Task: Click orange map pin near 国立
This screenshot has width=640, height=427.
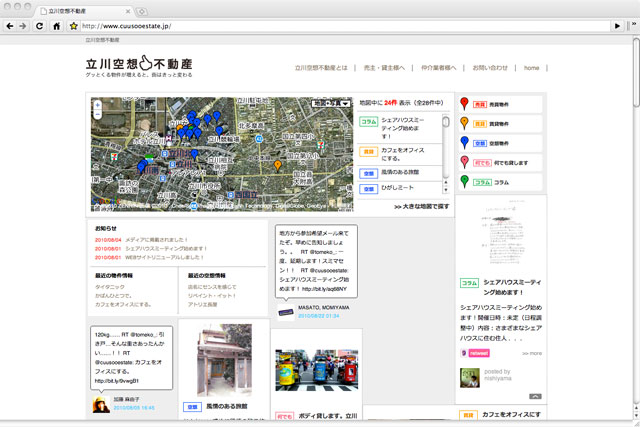Action: [x=278, y=165]
